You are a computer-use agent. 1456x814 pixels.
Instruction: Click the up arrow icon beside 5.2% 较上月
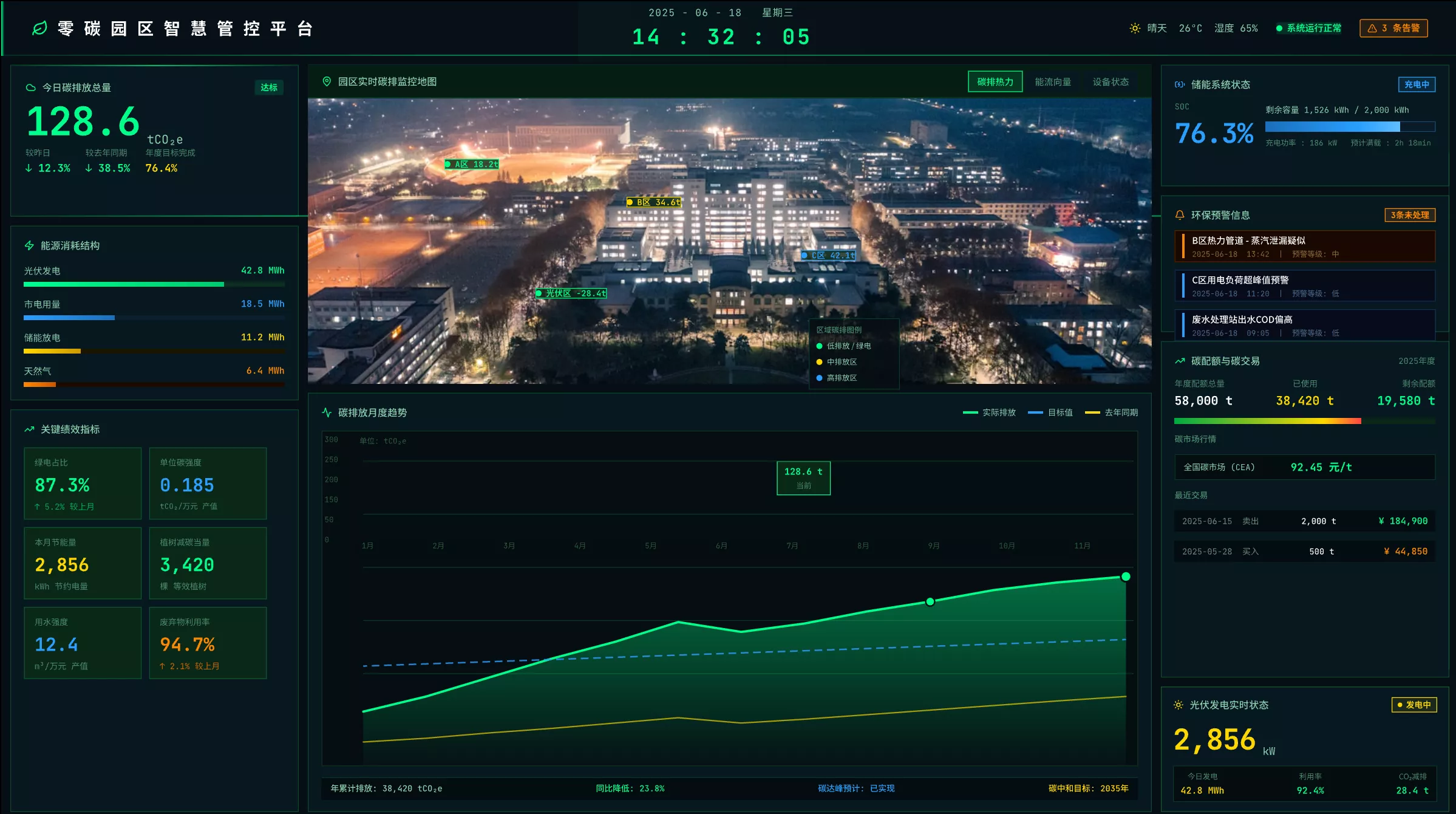click(37, 507)
